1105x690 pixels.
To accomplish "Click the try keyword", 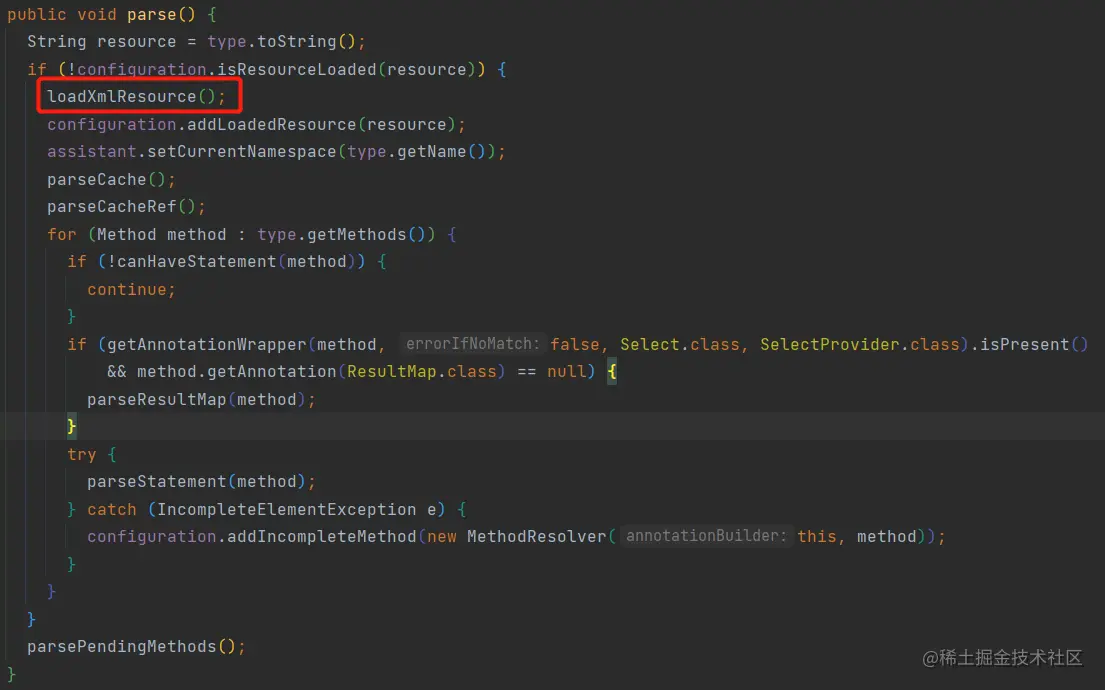I will click(x=82, y=455).
